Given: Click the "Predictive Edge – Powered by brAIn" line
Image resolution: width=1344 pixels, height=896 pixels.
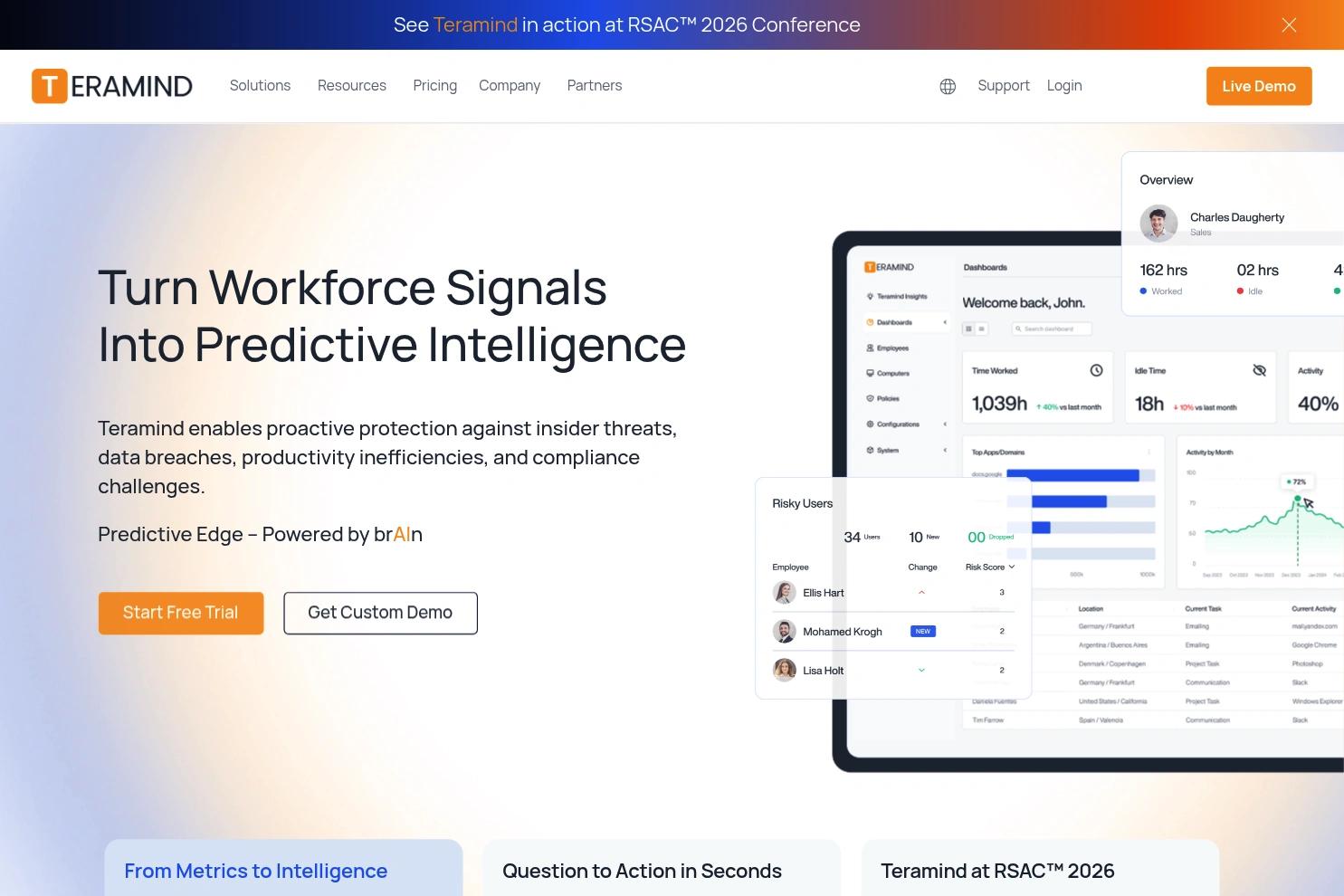Looking at the screenshot, I should [x=261, y=535].
